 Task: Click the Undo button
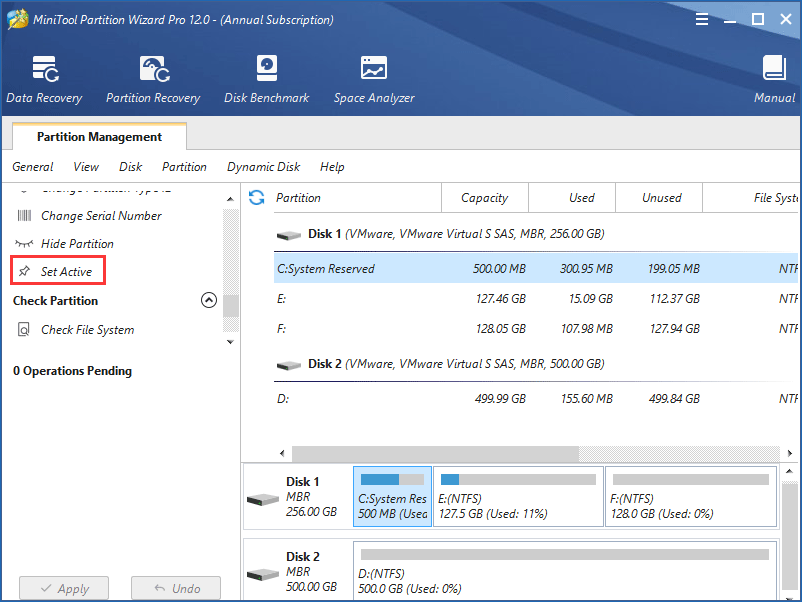(176, 588)
